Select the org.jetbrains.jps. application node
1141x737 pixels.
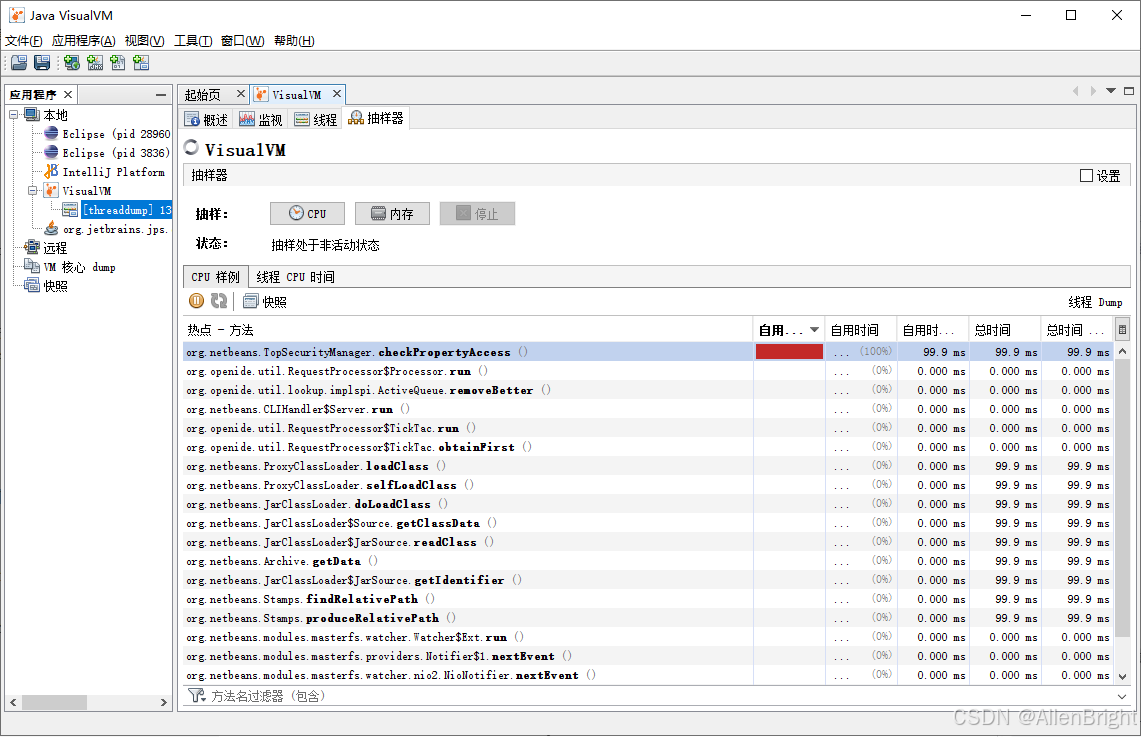click(x=106, y=228)
